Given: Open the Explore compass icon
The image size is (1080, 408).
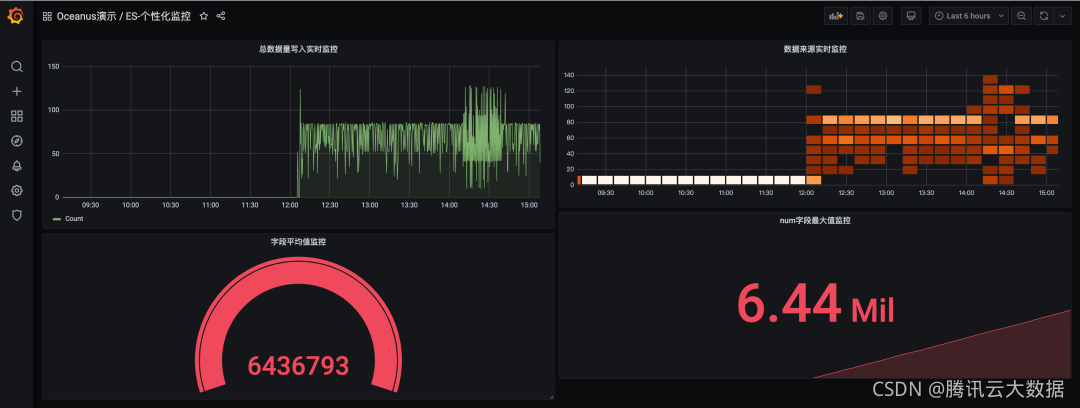Looking at the screenshot, I should pos(17,141).
